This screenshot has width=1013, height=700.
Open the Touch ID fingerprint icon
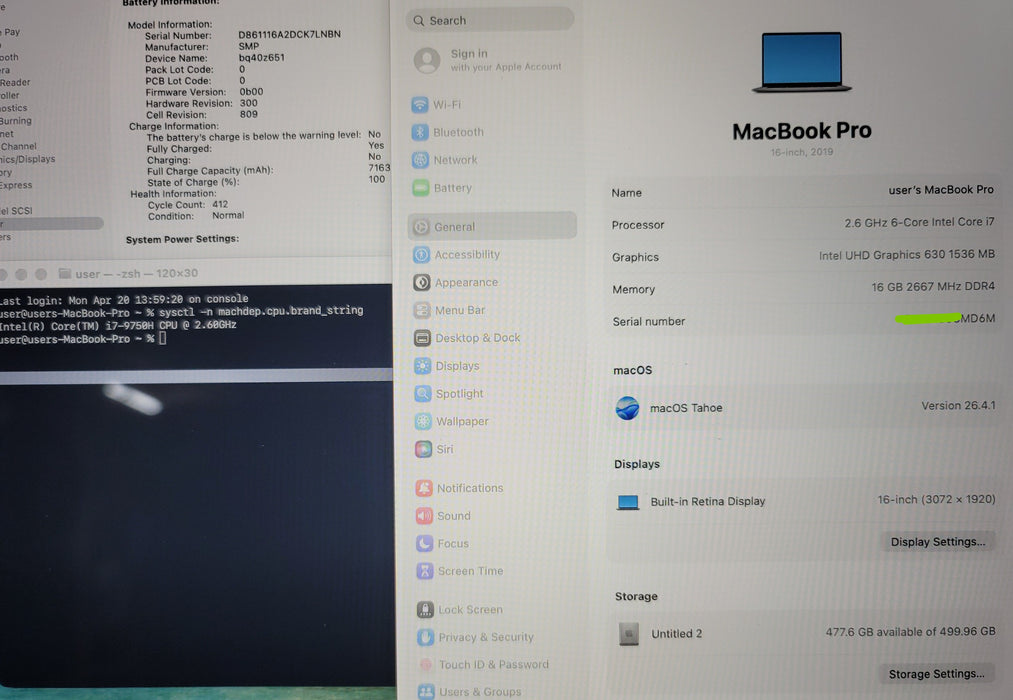[426, 664]
